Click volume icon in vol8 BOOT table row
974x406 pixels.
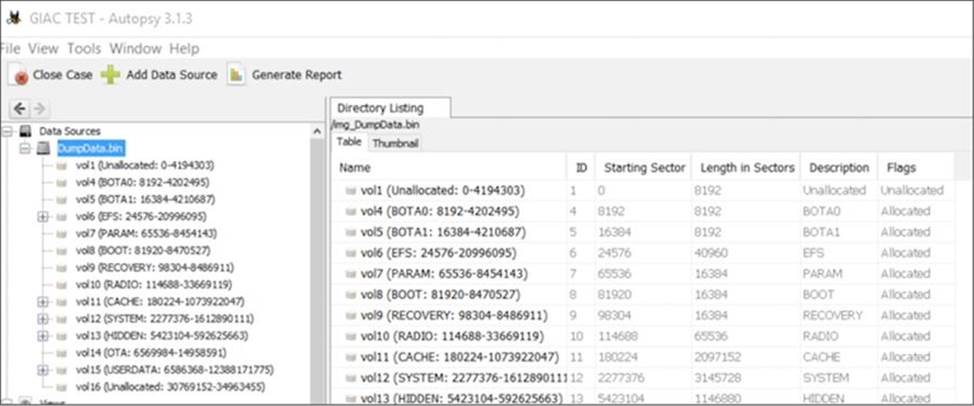pos(352,295)
